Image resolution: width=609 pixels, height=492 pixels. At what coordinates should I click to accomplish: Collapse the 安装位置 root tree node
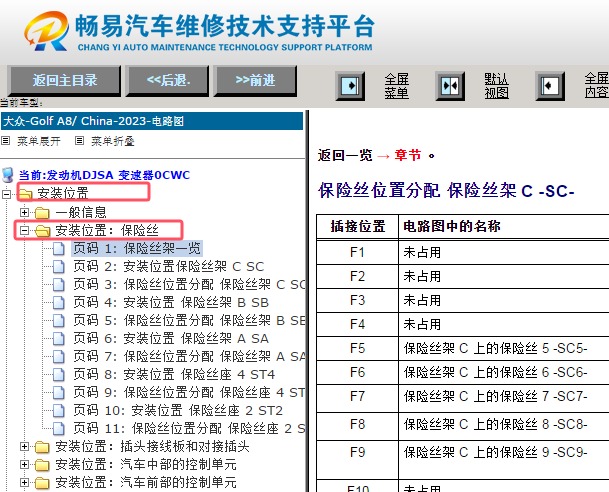pos(6,193)
